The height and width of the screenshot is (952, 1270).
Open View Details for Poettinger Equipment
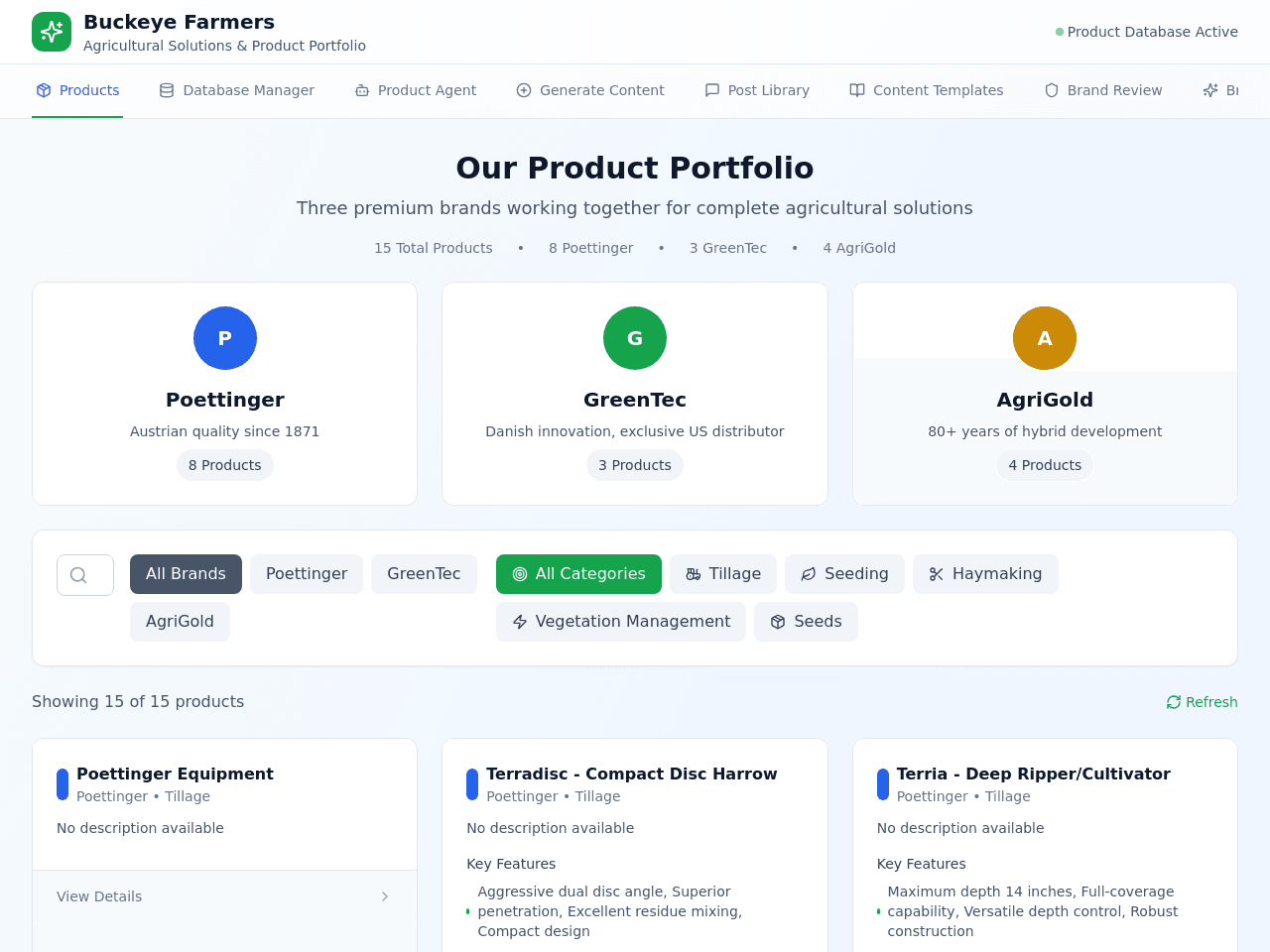[x=224, y=896]
